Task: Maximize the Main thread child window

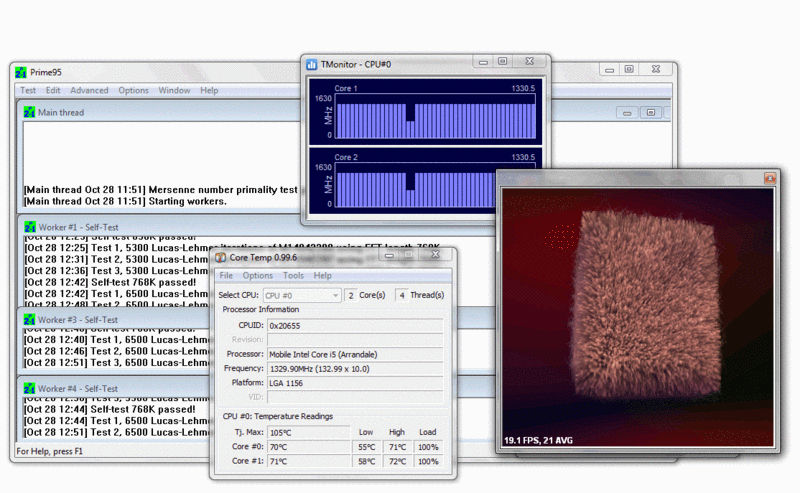Action: click(651, 112)
